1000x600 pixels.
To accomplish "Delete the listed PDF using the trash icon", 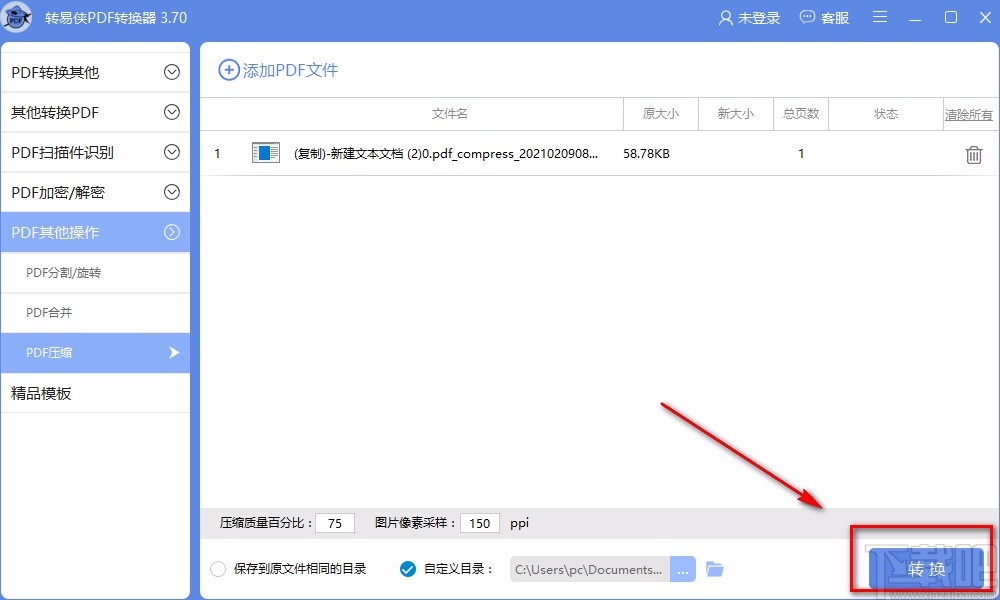I will coord(973,154).
